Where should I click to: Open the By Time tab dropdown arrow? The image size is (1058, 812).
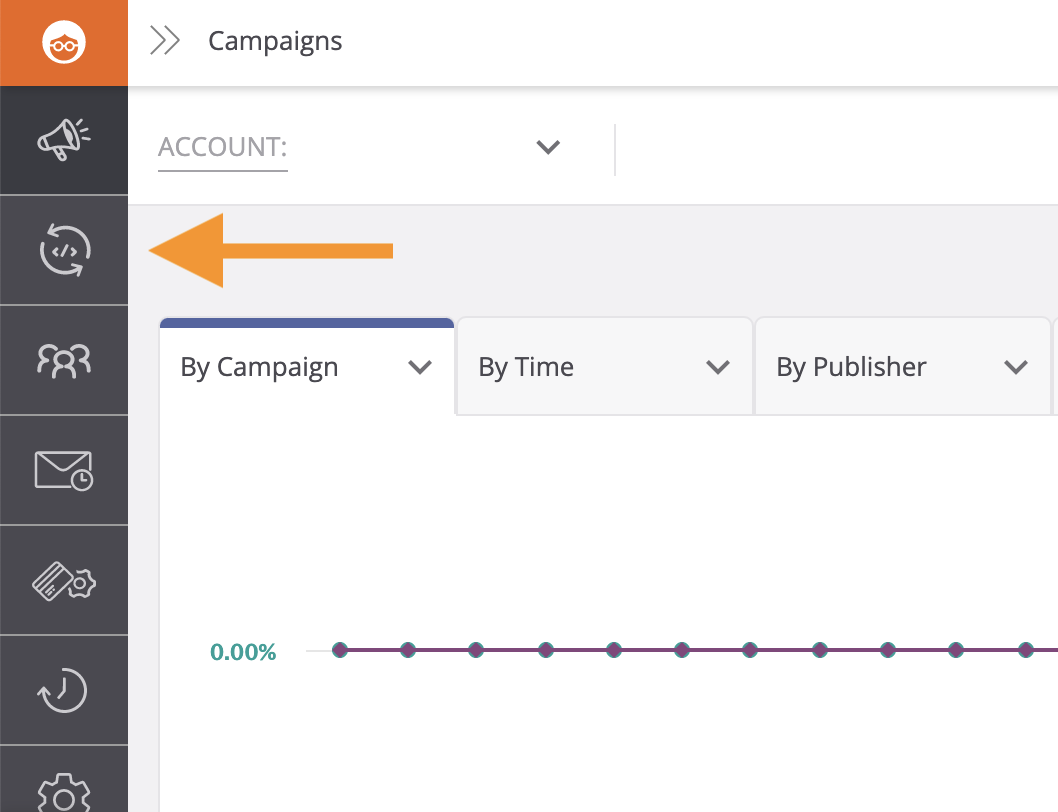[x=718, y=367]
